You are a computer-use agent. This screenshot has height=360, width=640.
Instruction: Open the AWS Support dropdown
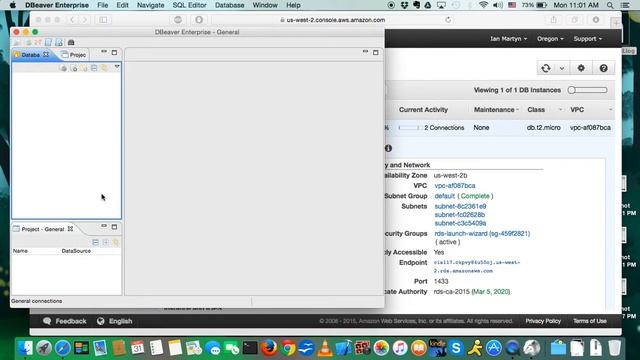point(587,39)
